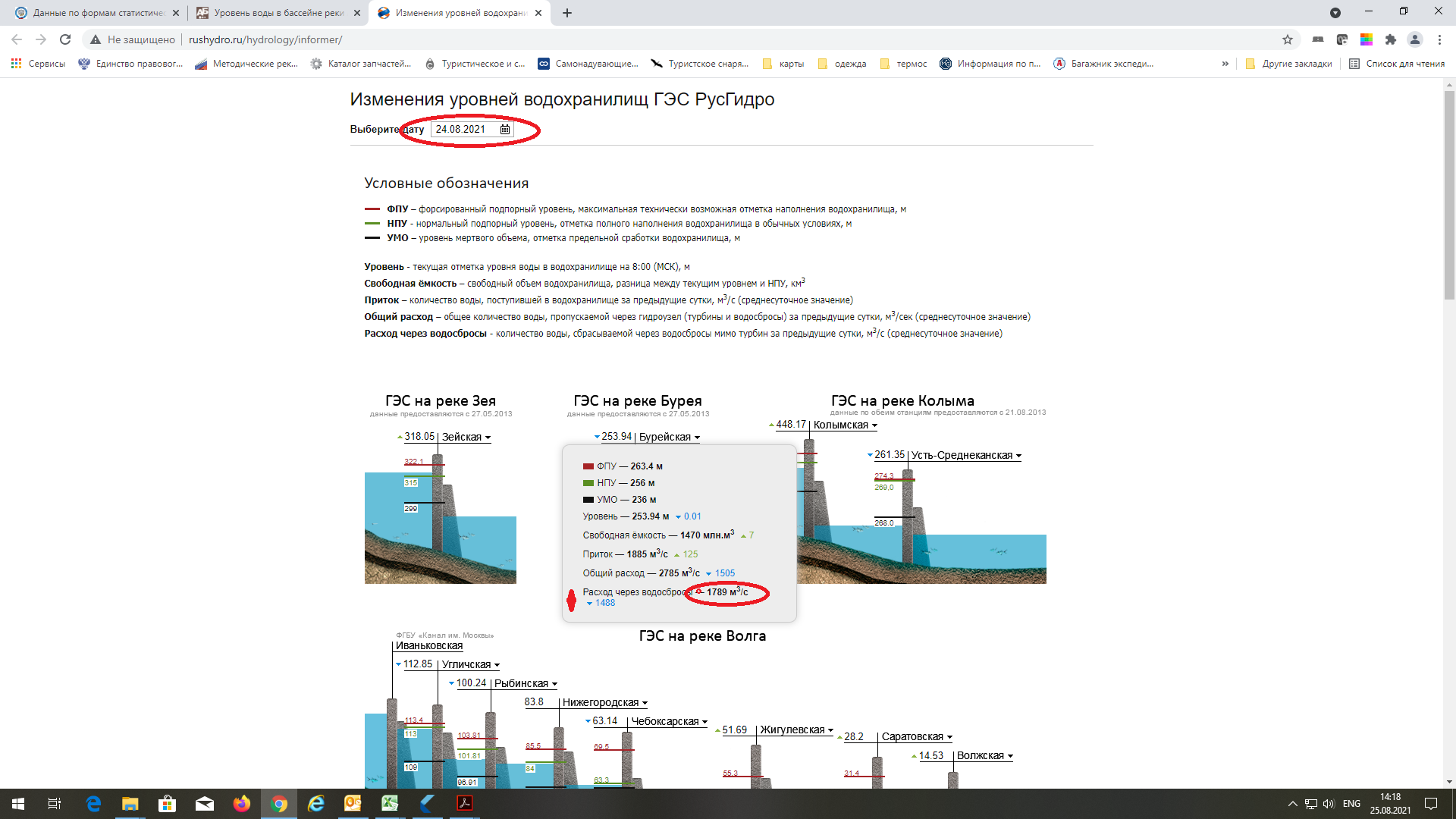Viewport: 1456px width, 819px height.
Task: Switch to Данные по формам статистической tab
Action: pos(97,13)
